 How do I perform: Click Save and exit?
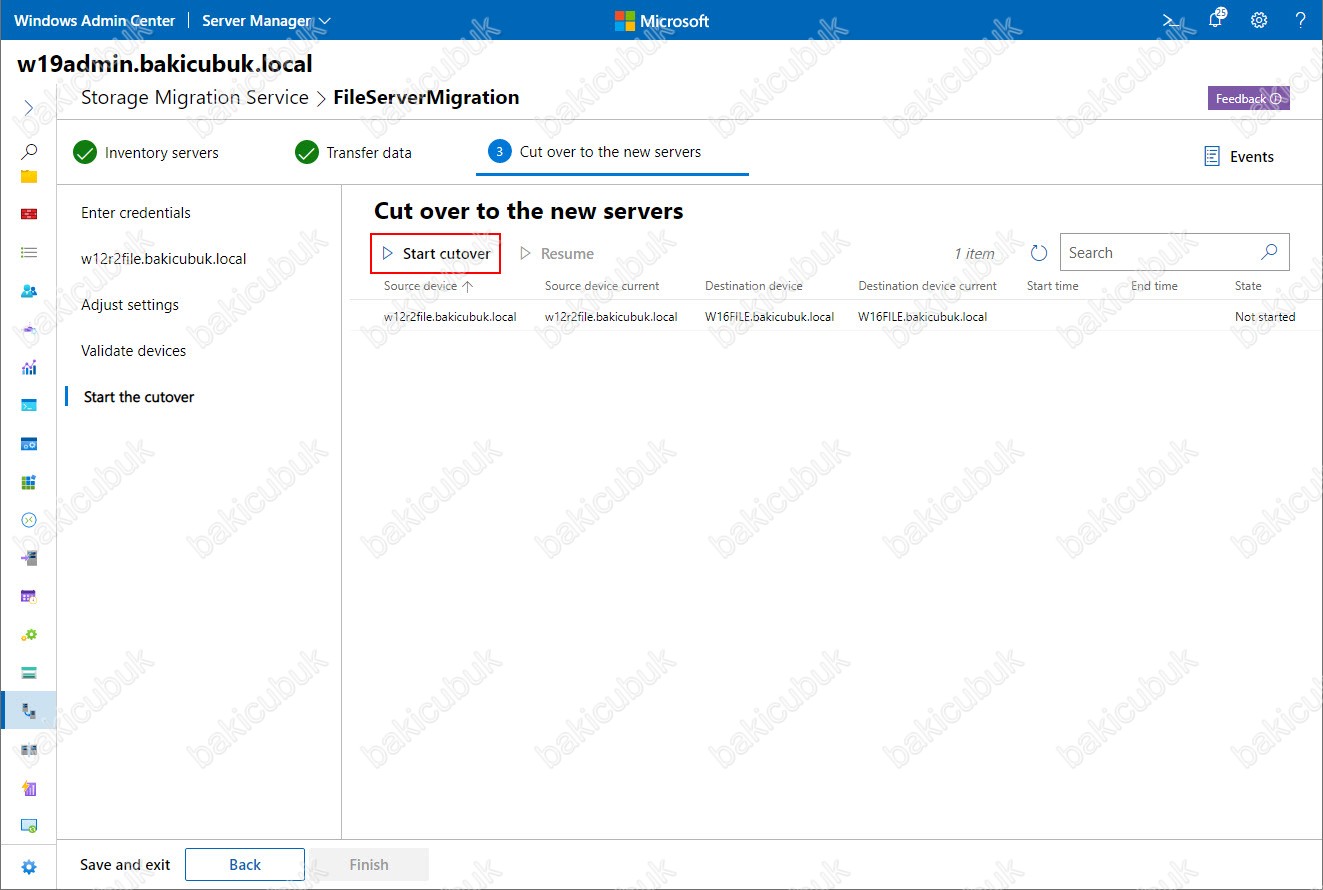click(125, 865)
